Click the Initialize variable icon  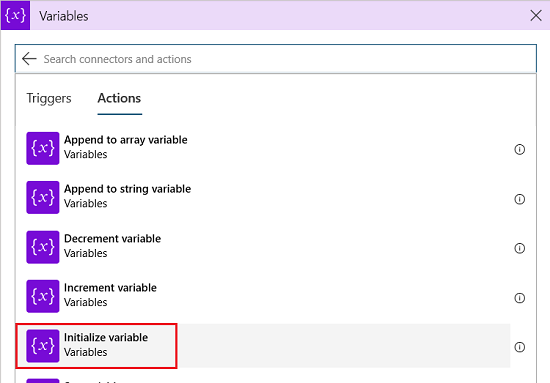43,346
